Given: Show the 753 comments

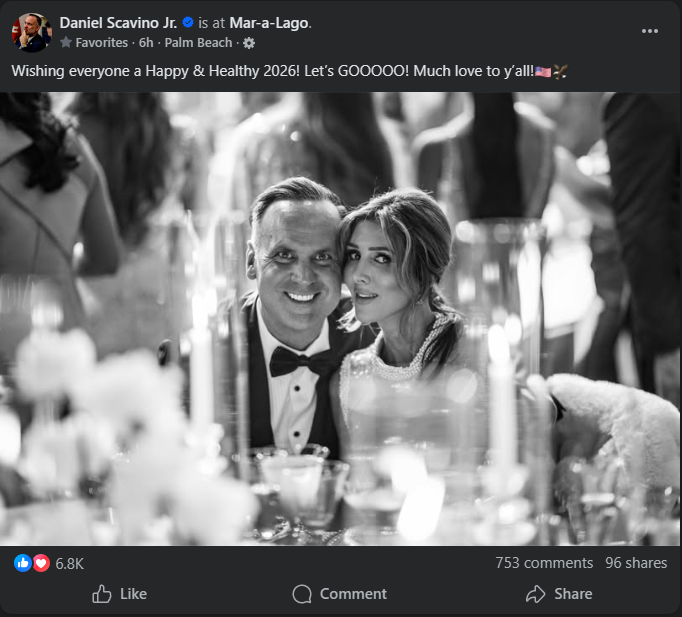Looking at the screenshot, I should tap(544, 563).
